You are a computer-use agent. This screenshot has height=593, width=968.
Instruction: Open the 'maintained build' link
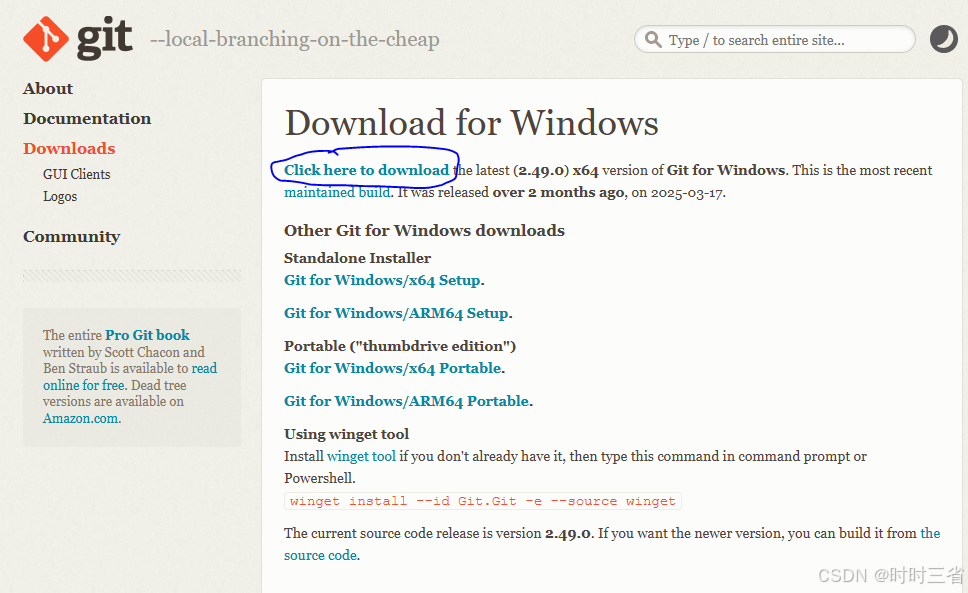tap(337, 193)
